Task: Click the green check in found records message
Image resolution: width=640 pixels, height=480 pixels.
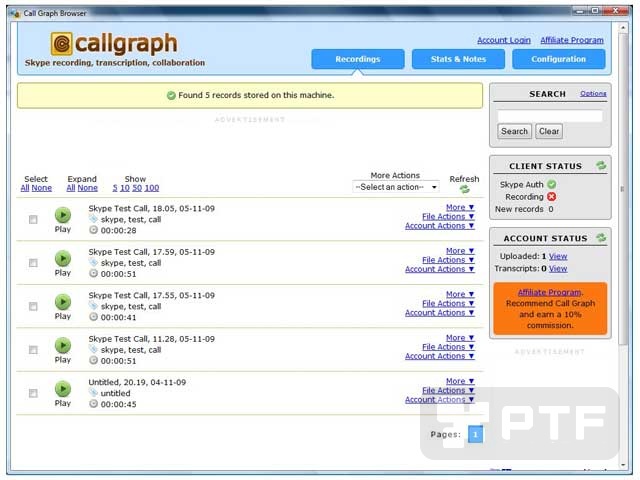Action: (x=171, y=95)
